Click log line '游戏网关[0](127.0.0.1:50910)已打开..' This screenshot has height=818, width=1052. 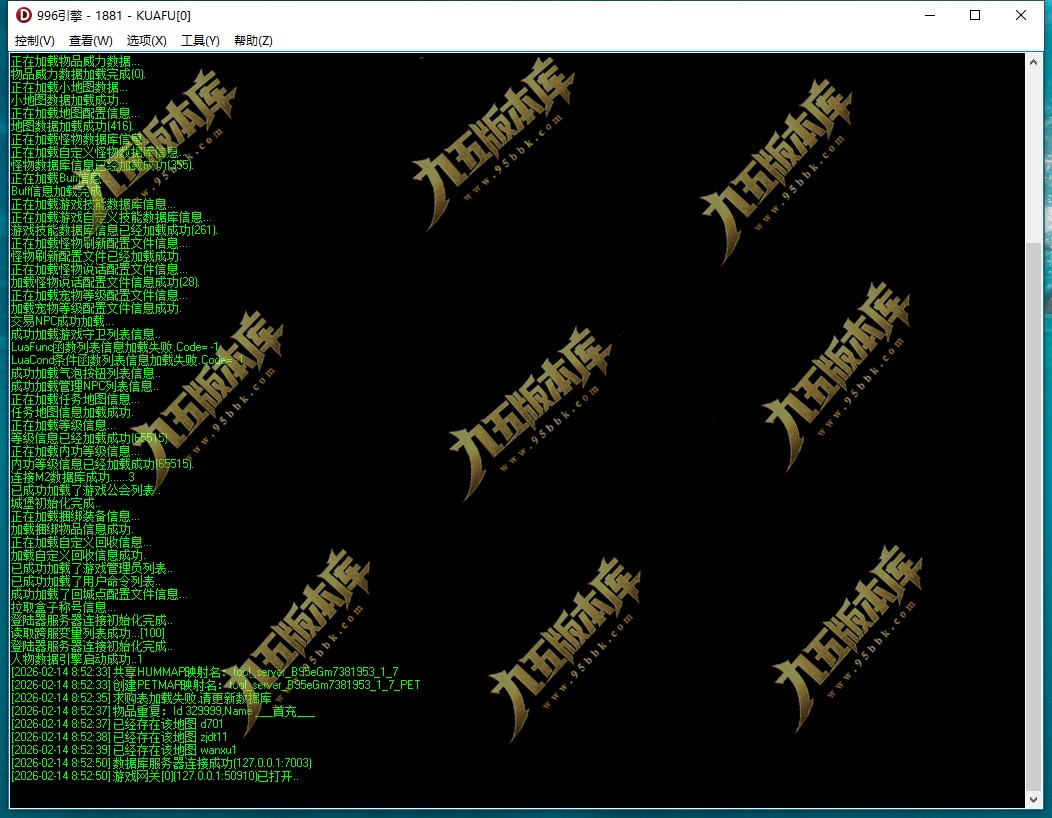[155, 776]
